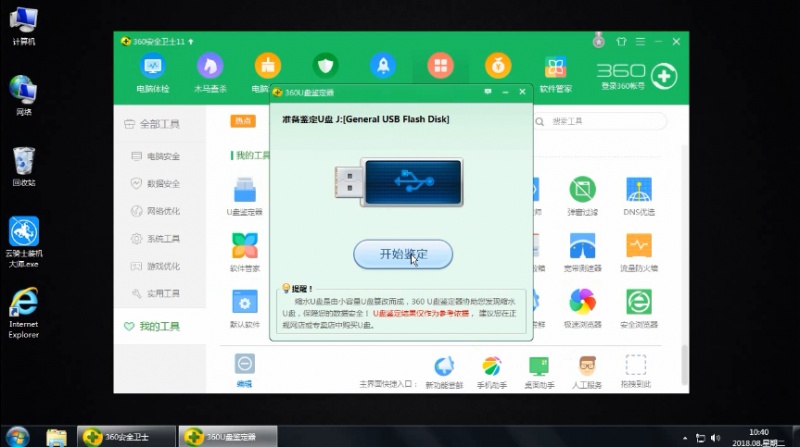Click the red U盘鉴定结果仅作为参考依据 warning text
The height and width of the screenshot is (447, 800).
(x=420, y=313)
